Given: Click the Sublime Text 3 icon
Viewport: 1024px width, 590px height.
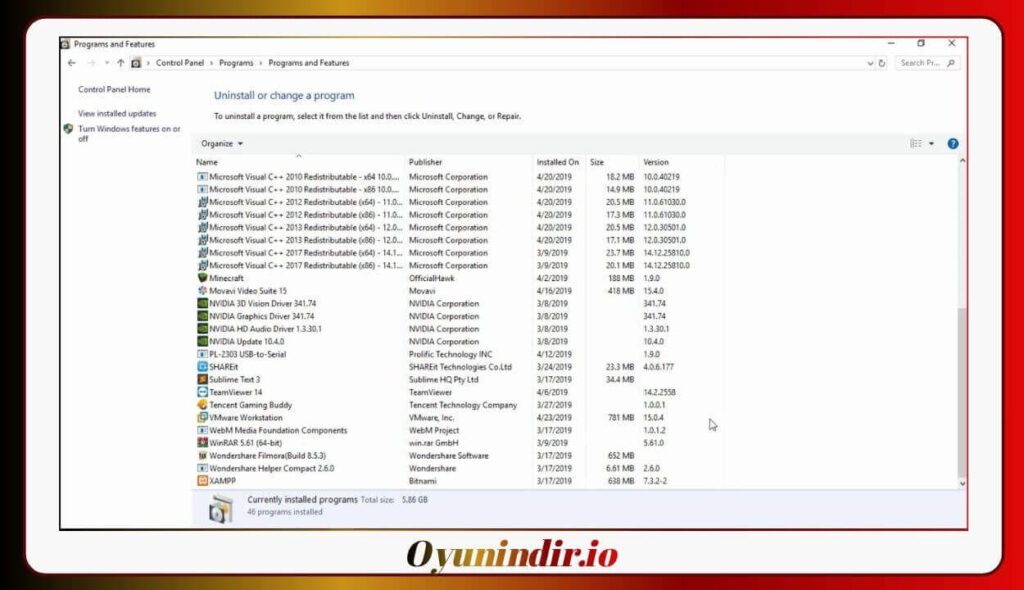Looking at the screenshot, I should pyautogui.click(x=202, y=380).
